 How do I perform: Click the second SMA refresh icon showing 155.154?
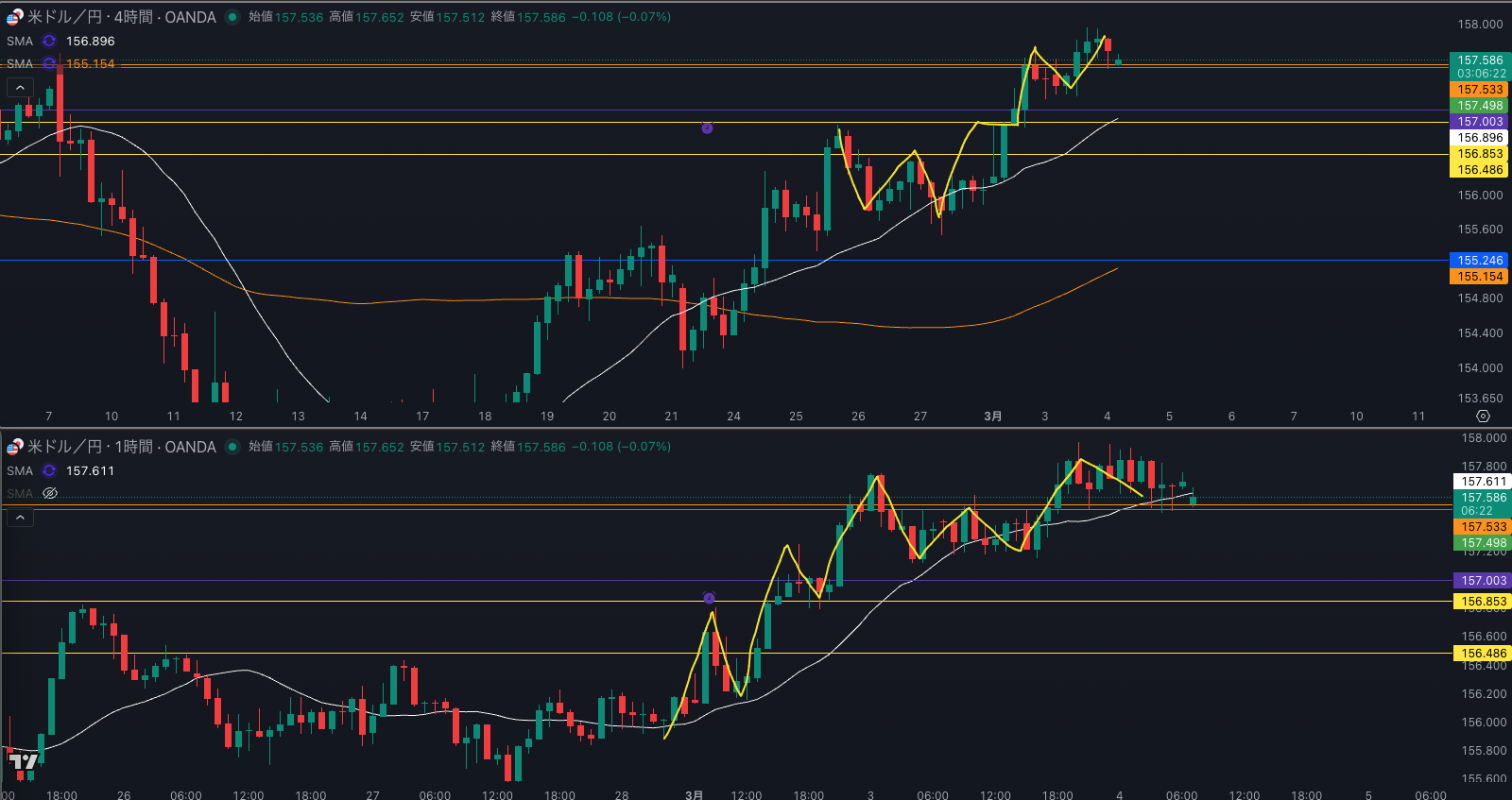pyautogui.click(x=49, y=64)
